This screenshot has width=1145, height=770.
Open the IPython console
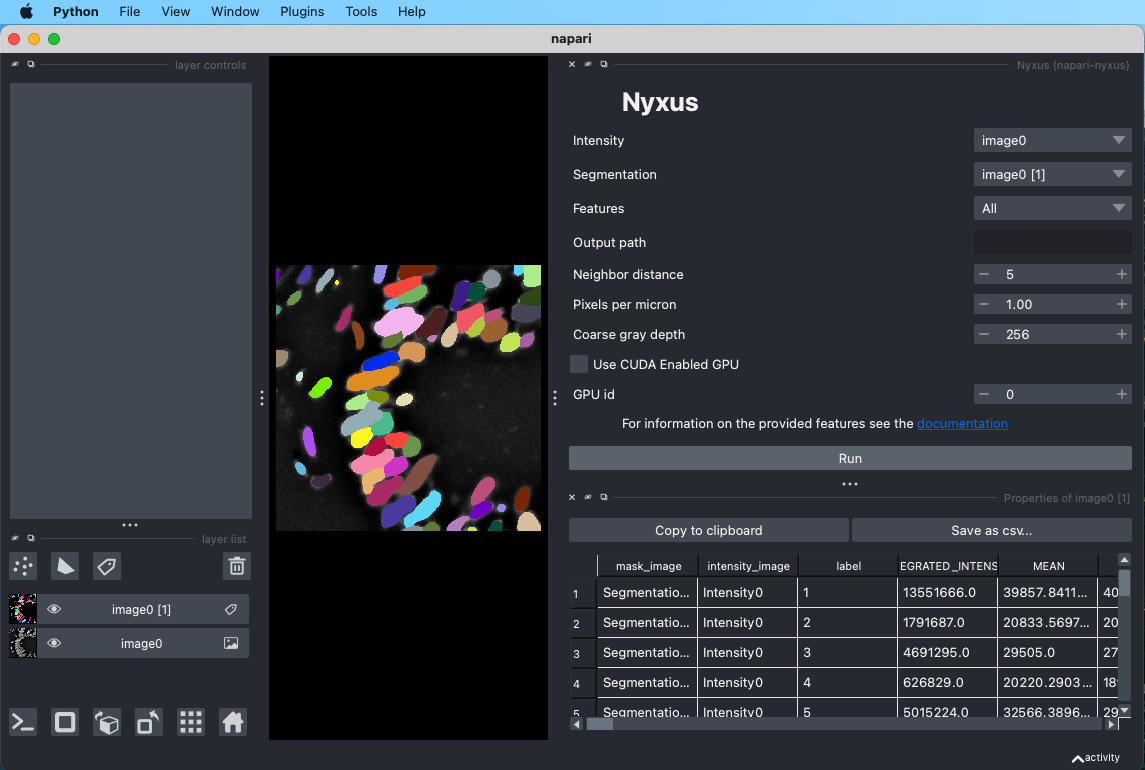[x=23, y=723]
